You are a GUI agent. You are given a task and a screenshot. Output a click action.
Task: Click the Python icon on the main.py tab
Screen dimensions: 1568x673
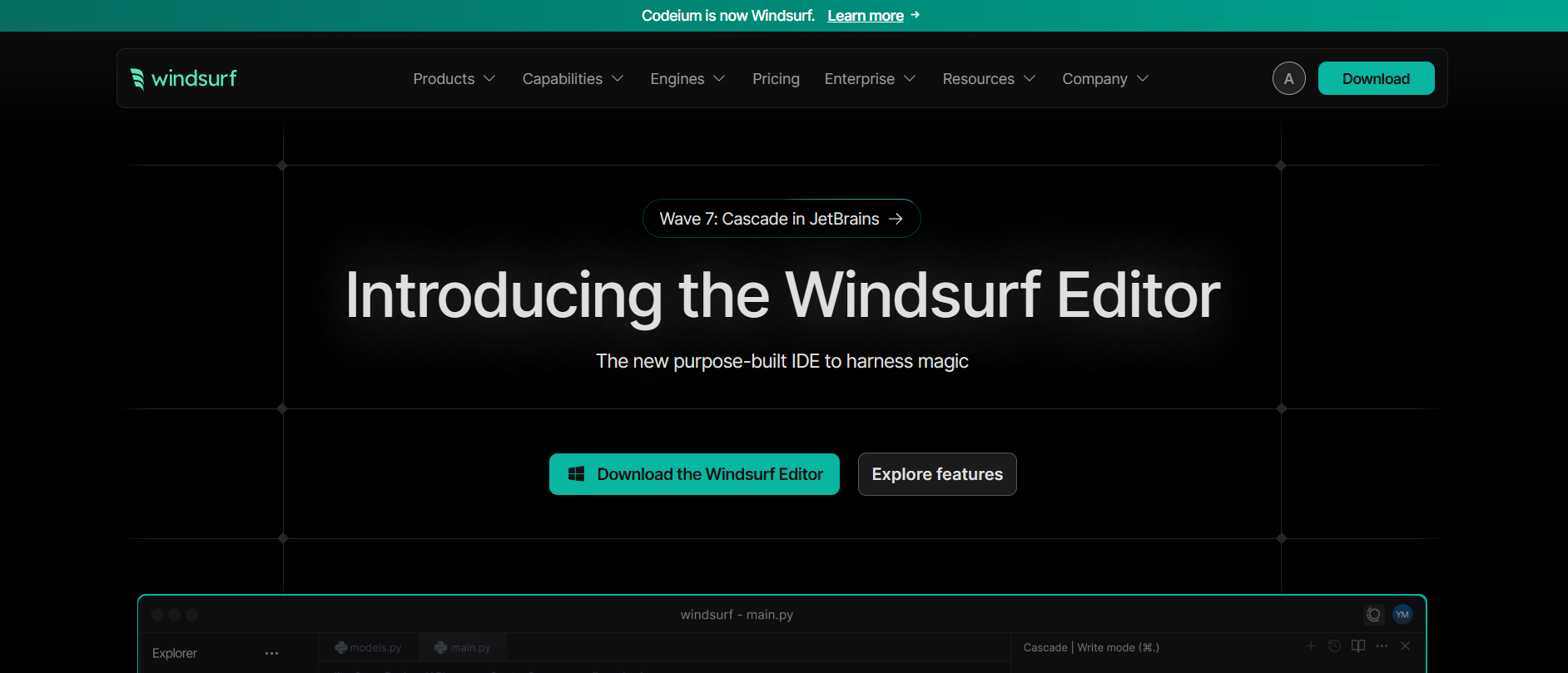click(x=441, y=647)
